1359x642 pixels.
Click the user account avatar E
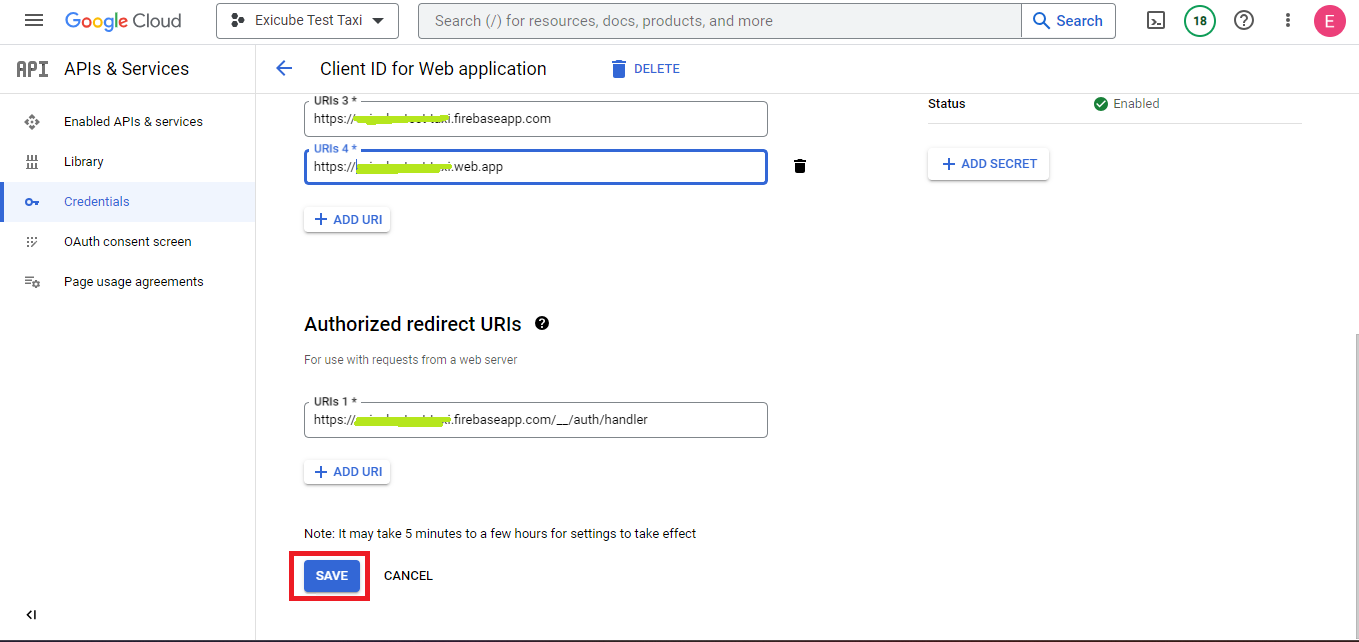click(x=1329, y=21)
